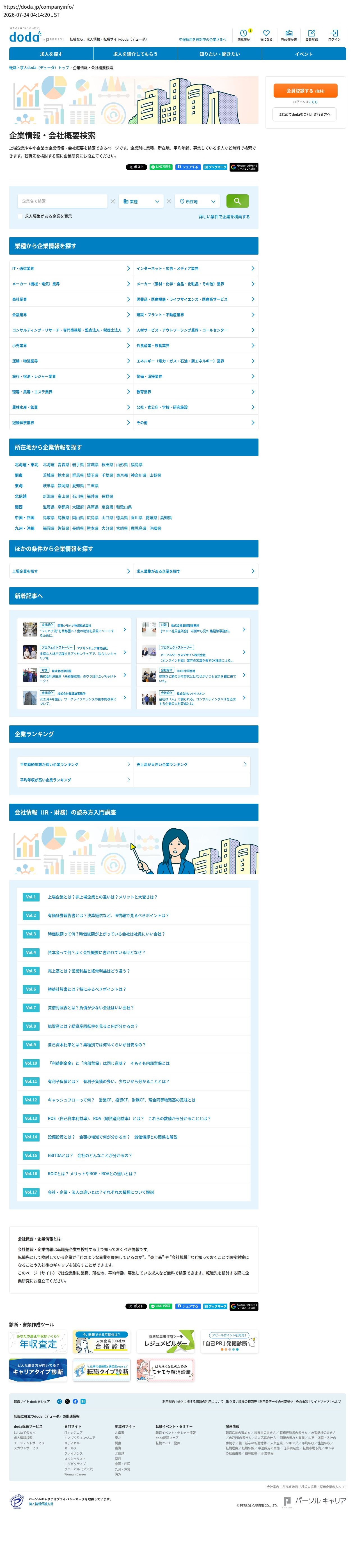Screen dimensions: 355x1568
Task: Click パーソルキャリア footer logo
Action: click(314, 1502)
